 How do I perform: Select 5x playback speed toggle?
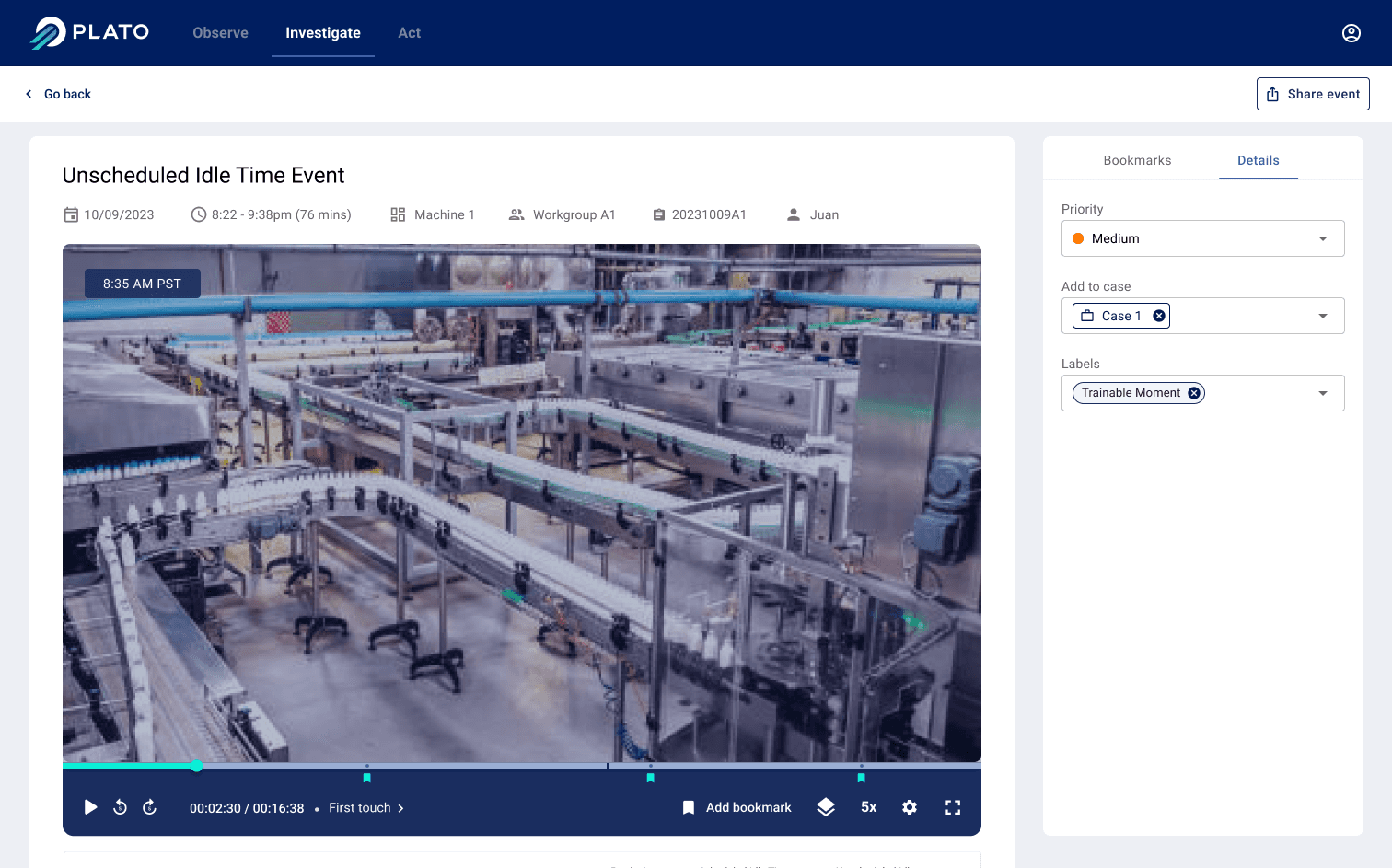pos(868,807)
